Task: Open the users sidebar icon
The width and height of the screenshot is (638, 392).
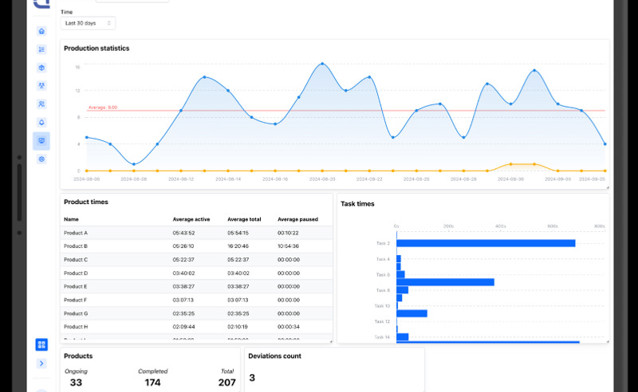Action: (42, 104)
